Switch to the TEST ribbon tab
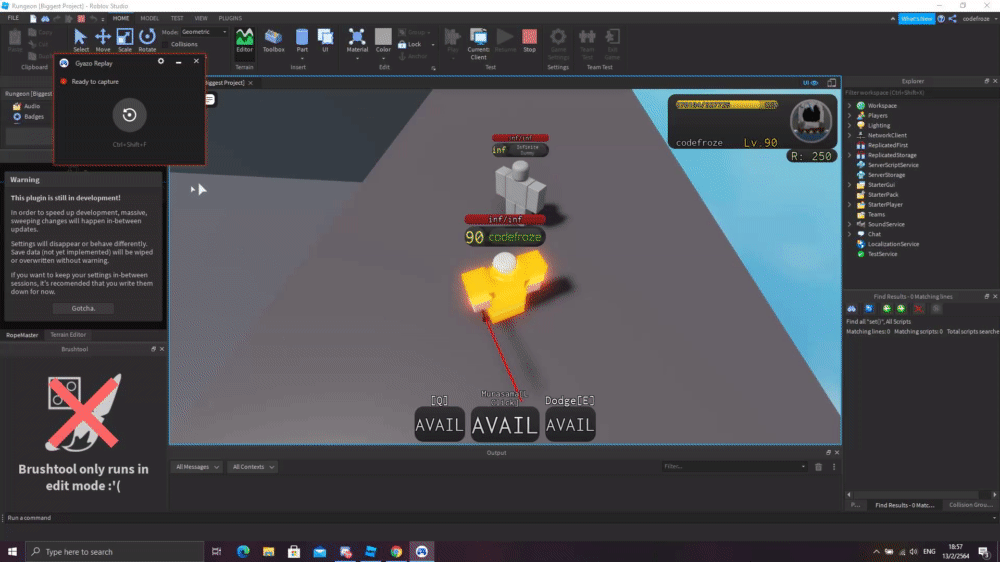1000x562 pixels. pos(177,18)
